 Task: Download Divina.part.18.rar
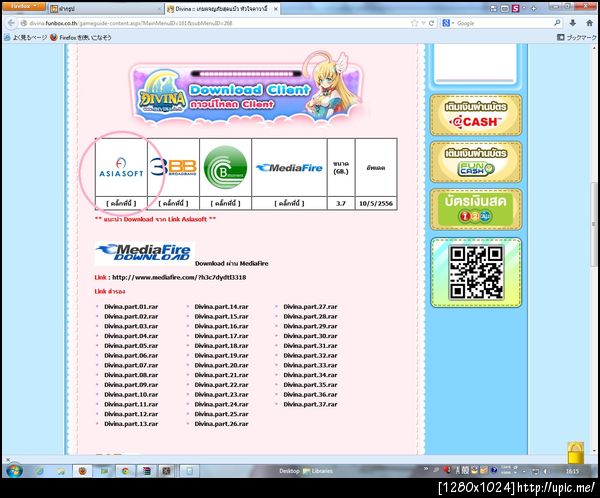[222, 346]
